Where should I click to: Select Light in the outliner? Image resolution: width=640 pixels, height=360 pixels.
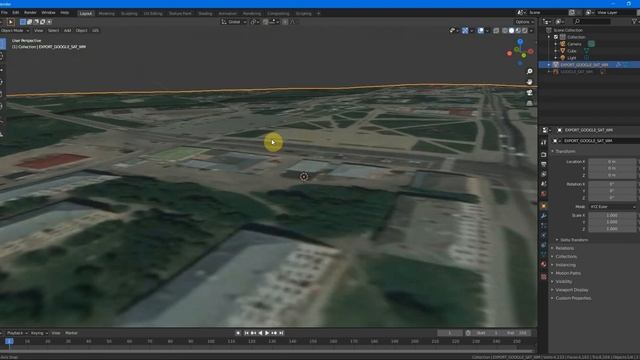[571, 58]
